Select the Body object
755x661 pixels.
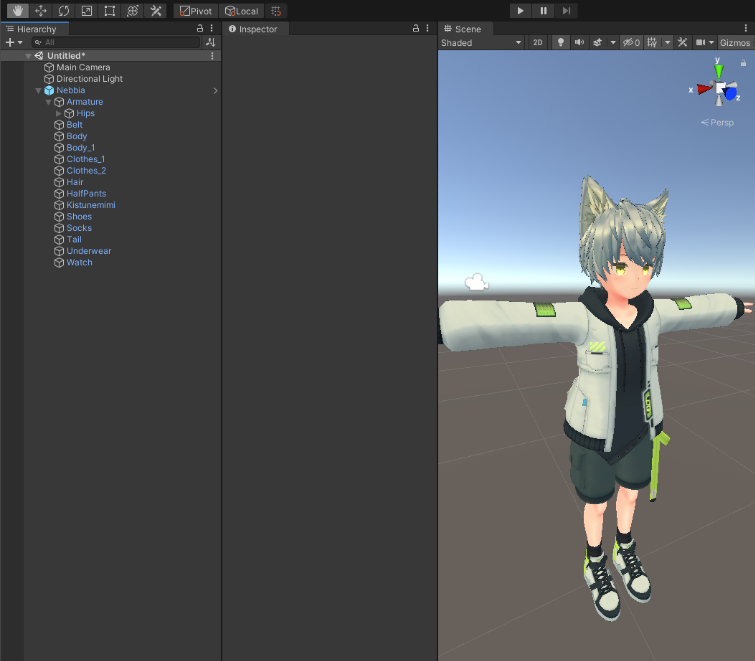77,136
